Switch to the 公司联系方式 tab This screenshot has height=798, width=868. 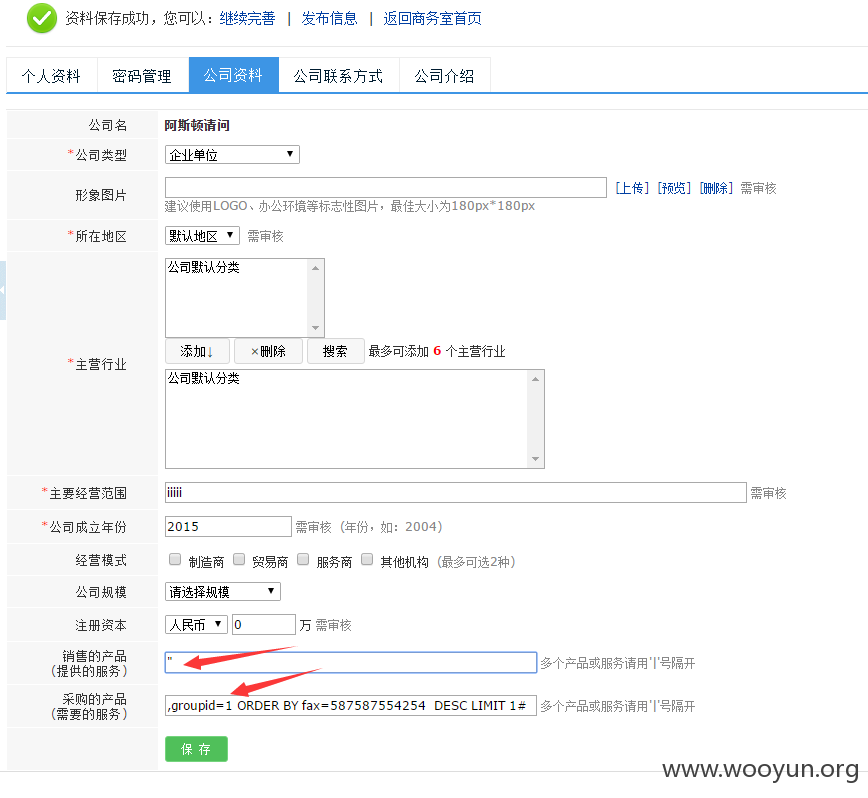click(x=338, y=76)
